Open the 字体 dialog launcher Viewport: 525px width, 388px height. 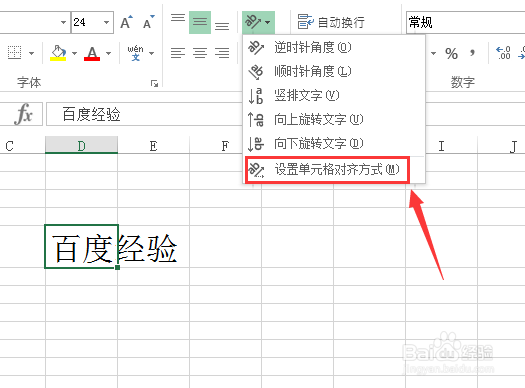click(154, 83)
